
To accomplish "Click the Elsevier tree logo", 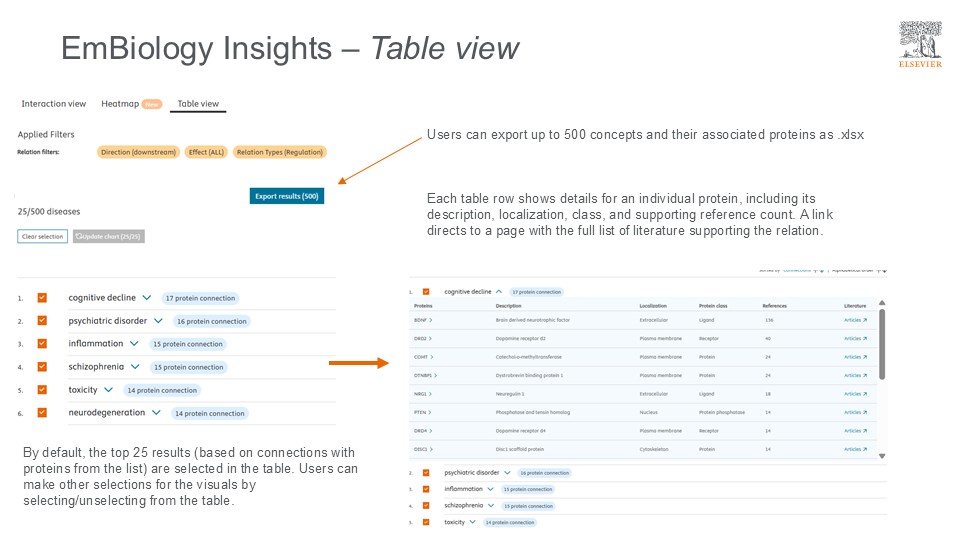I will (920, 40).
